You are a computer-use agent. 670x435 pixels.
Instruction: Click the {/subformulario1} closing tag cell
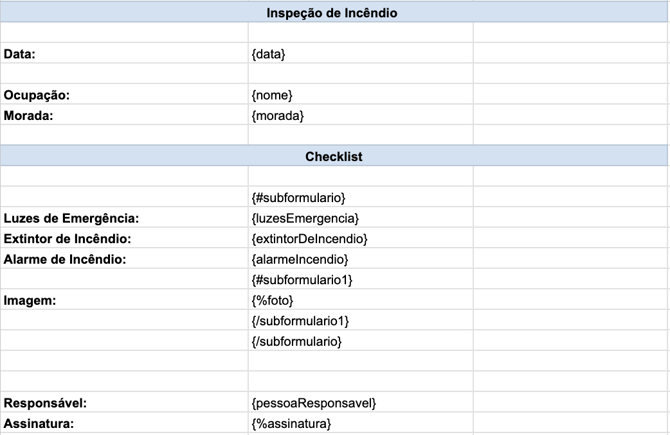[300, 321]
